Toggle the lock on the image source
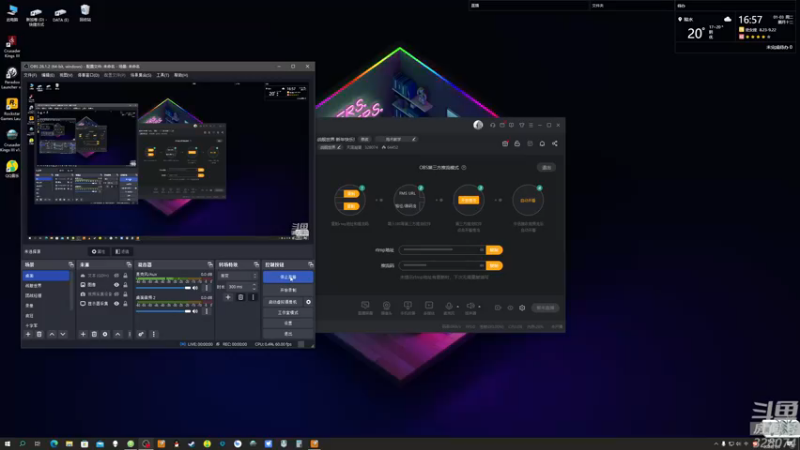Screen dimensions: 800x450 (125, 285)
